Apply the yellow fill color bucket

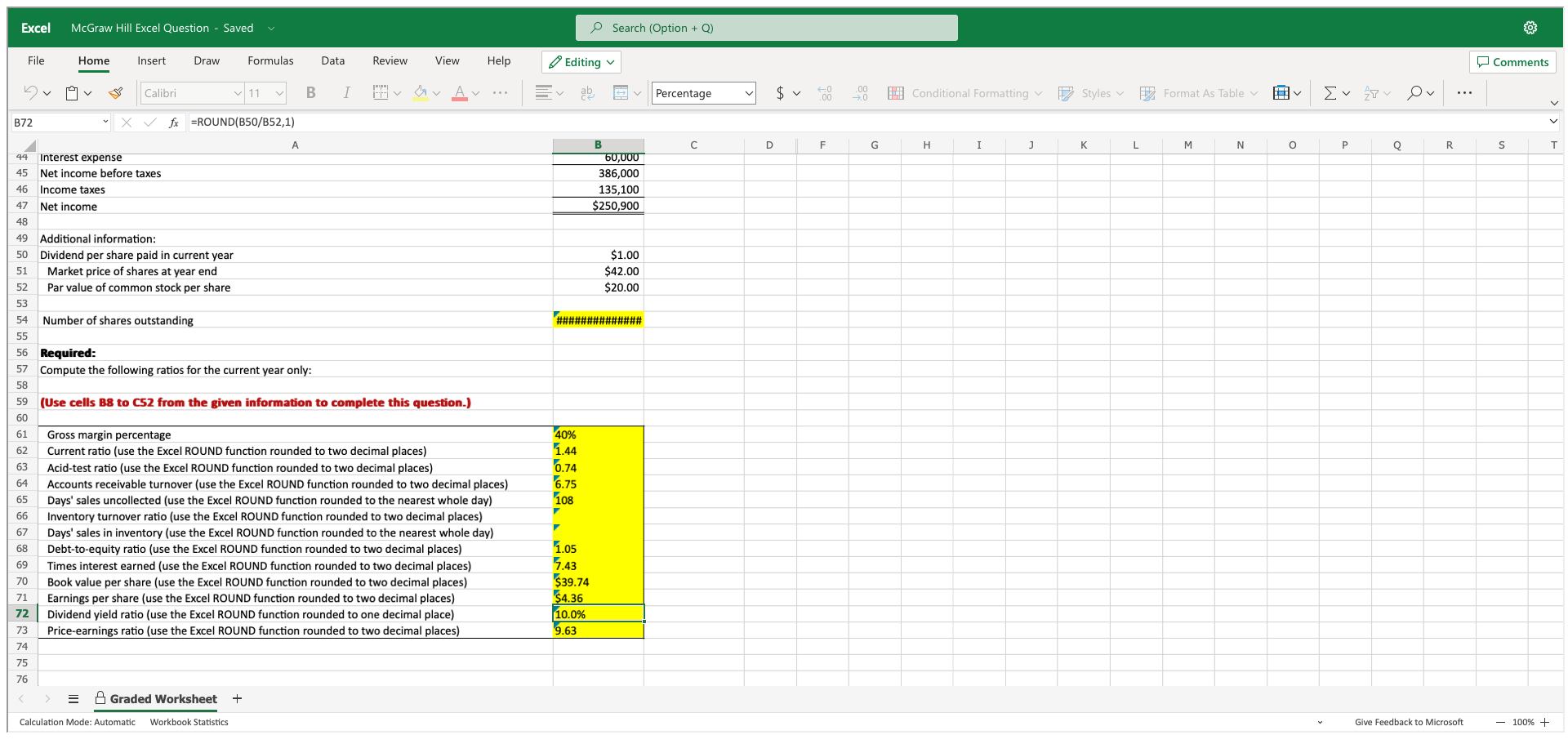point(420,93)
